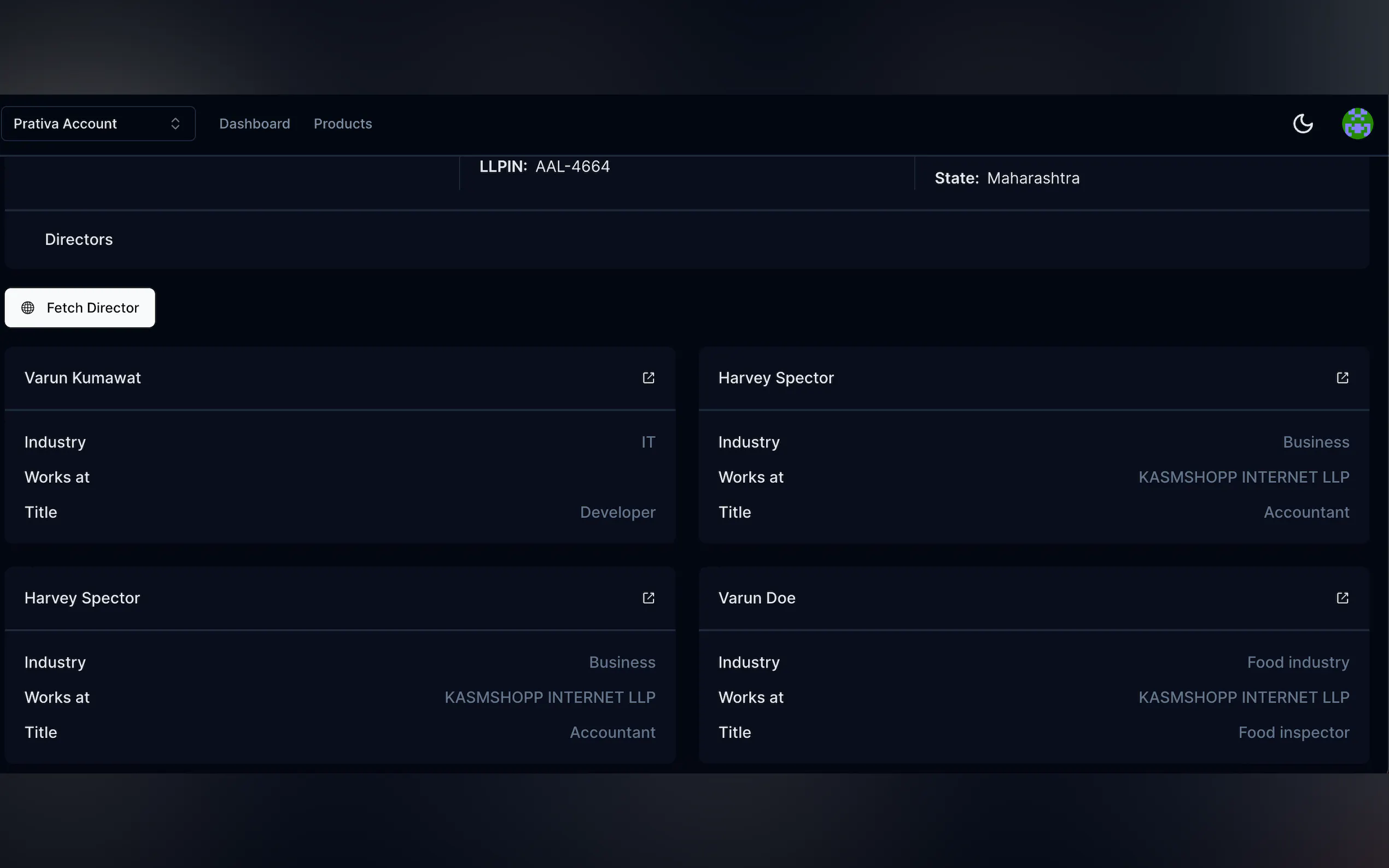Screen dimensions: 1389x868
Task: Open external link icon for Varun Doe
Action: [x=1342, y=598]
